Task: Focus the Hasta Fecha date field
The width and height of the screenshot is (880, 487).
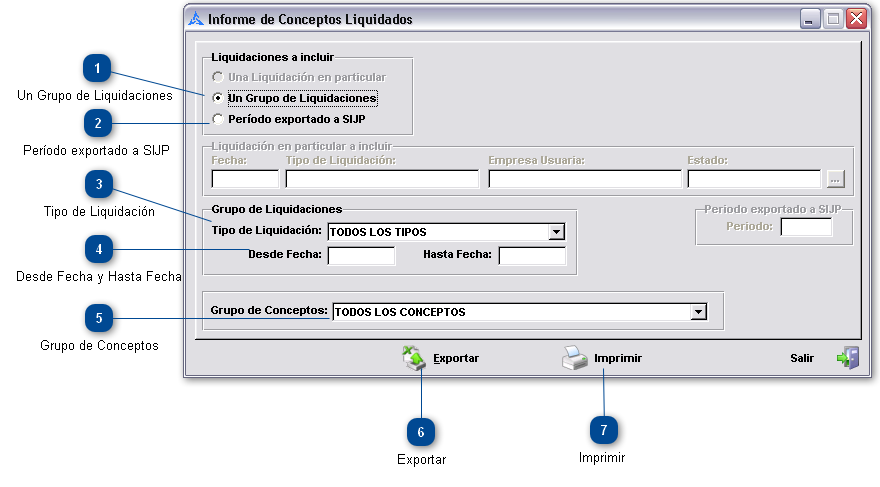Action: tap(531, 255)
